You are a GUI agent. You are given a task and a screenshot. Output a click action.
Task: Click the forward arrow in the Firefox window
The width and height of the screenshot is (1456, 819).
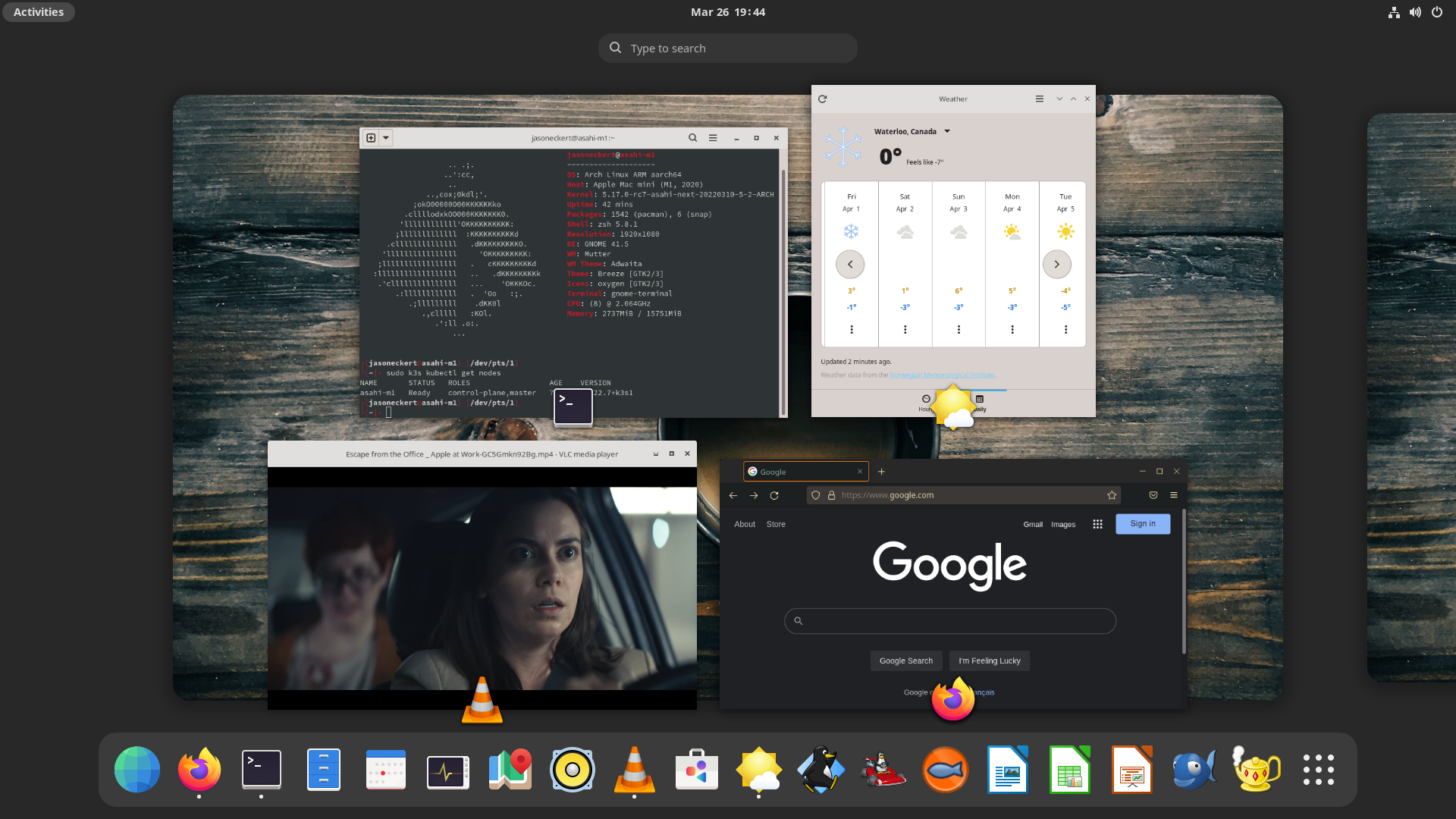[x=754, y=495]
